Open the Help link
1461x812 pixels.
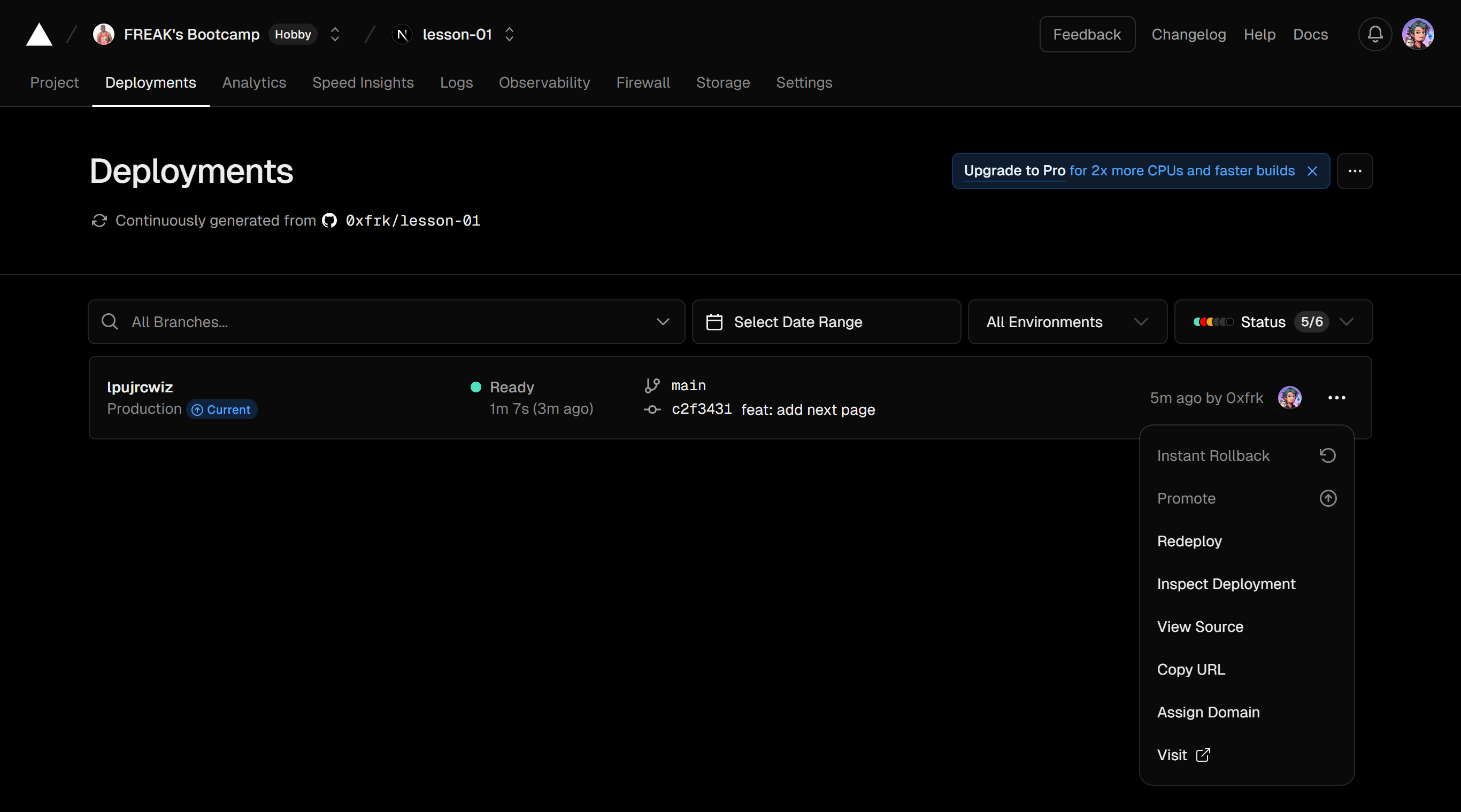point(1259,35)
